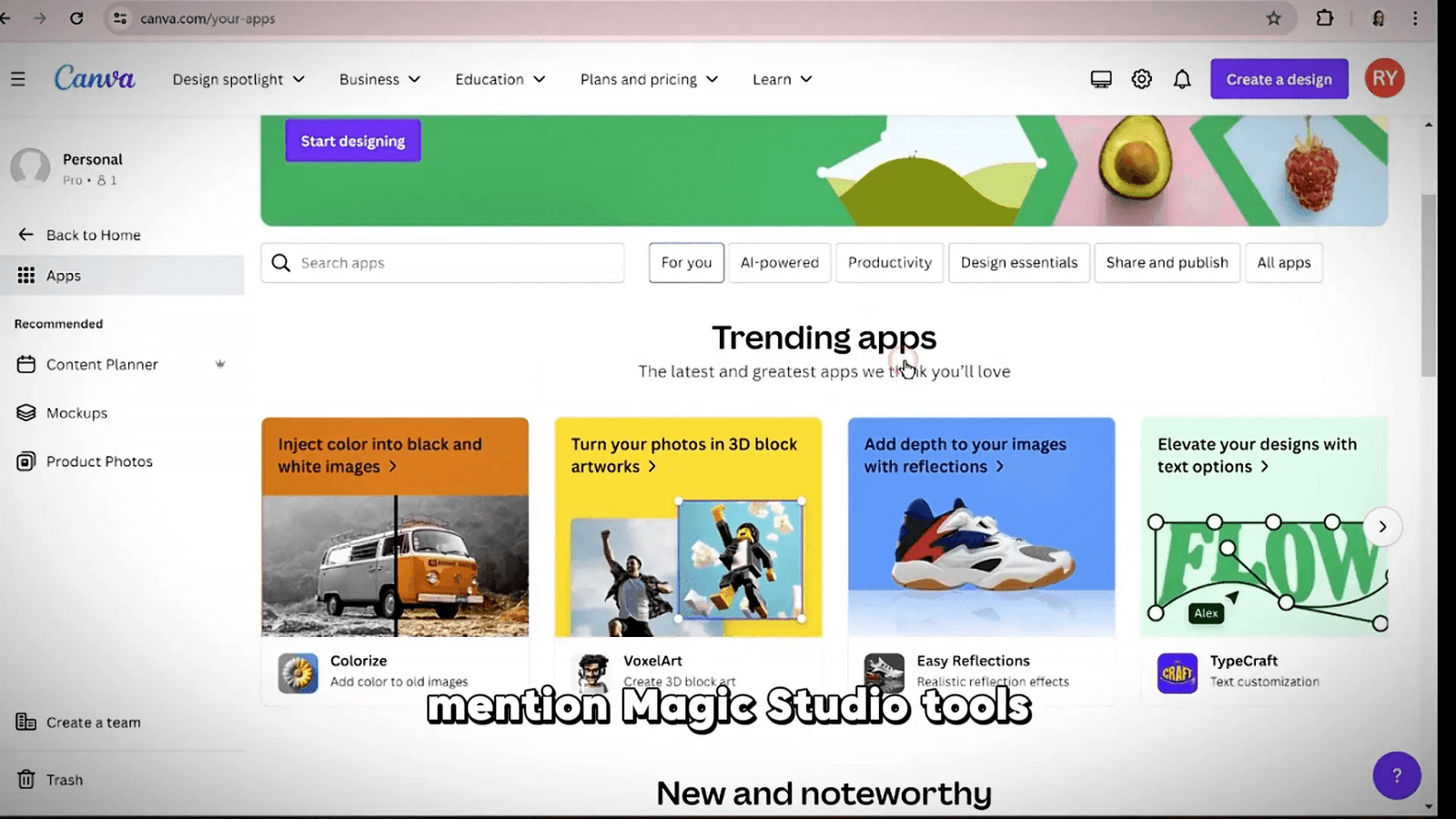Viewport: 1456px width, 819px height.
Task: Expand Plans and pricing dropdown
Action: (650, 79)
